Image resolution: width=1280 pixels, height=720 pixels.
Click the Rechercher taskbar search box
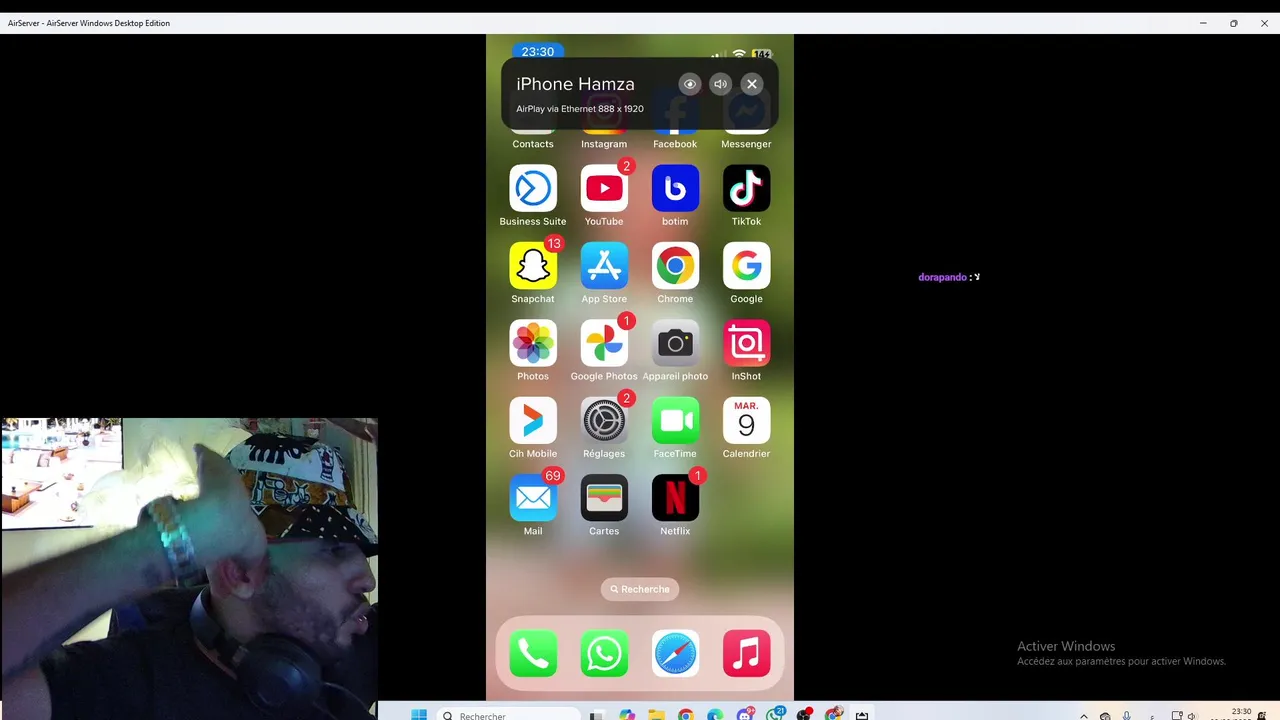point(509,715)
